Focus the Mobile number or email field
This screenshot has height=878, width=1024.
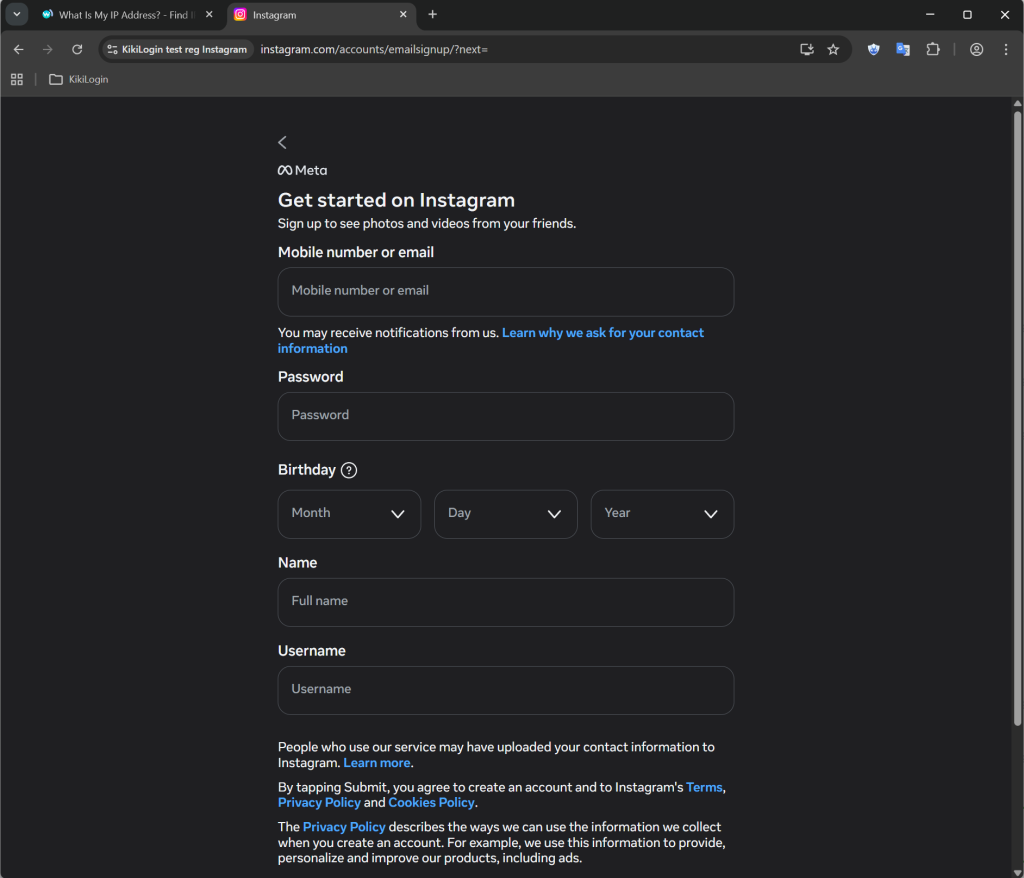click(505, 291)
